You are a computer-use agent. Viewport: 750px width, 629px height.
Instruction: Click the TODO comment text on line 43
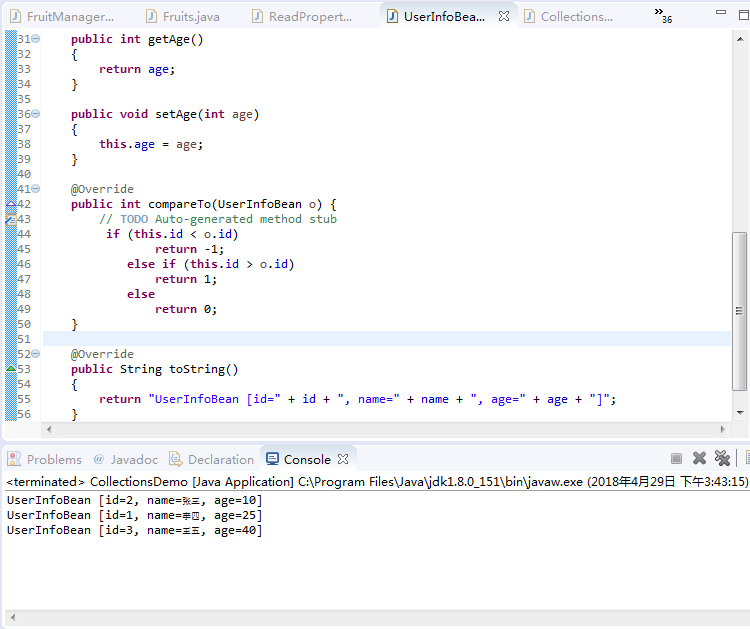[218, 219]
